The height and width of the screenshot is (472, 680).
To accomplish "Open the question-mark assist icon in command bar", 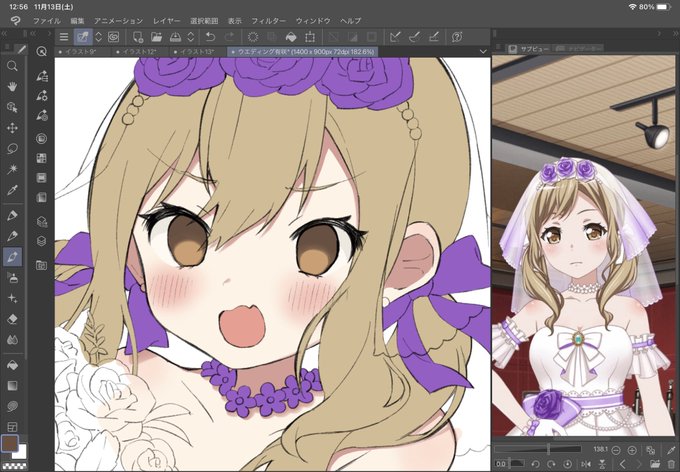I will (457, 37).
